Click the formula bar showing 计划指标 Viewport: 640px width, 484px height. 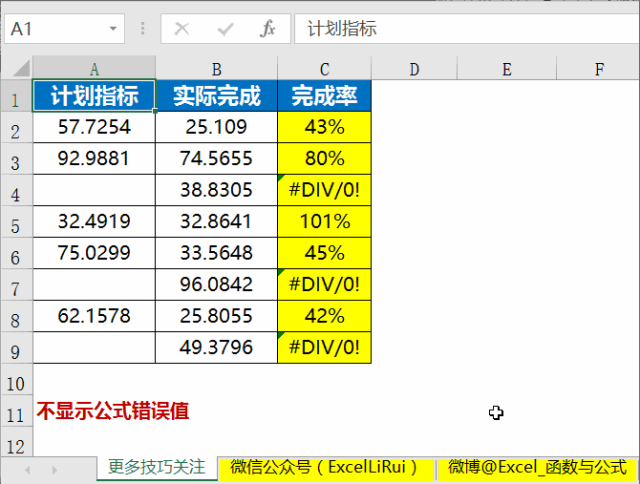point(467,29)
